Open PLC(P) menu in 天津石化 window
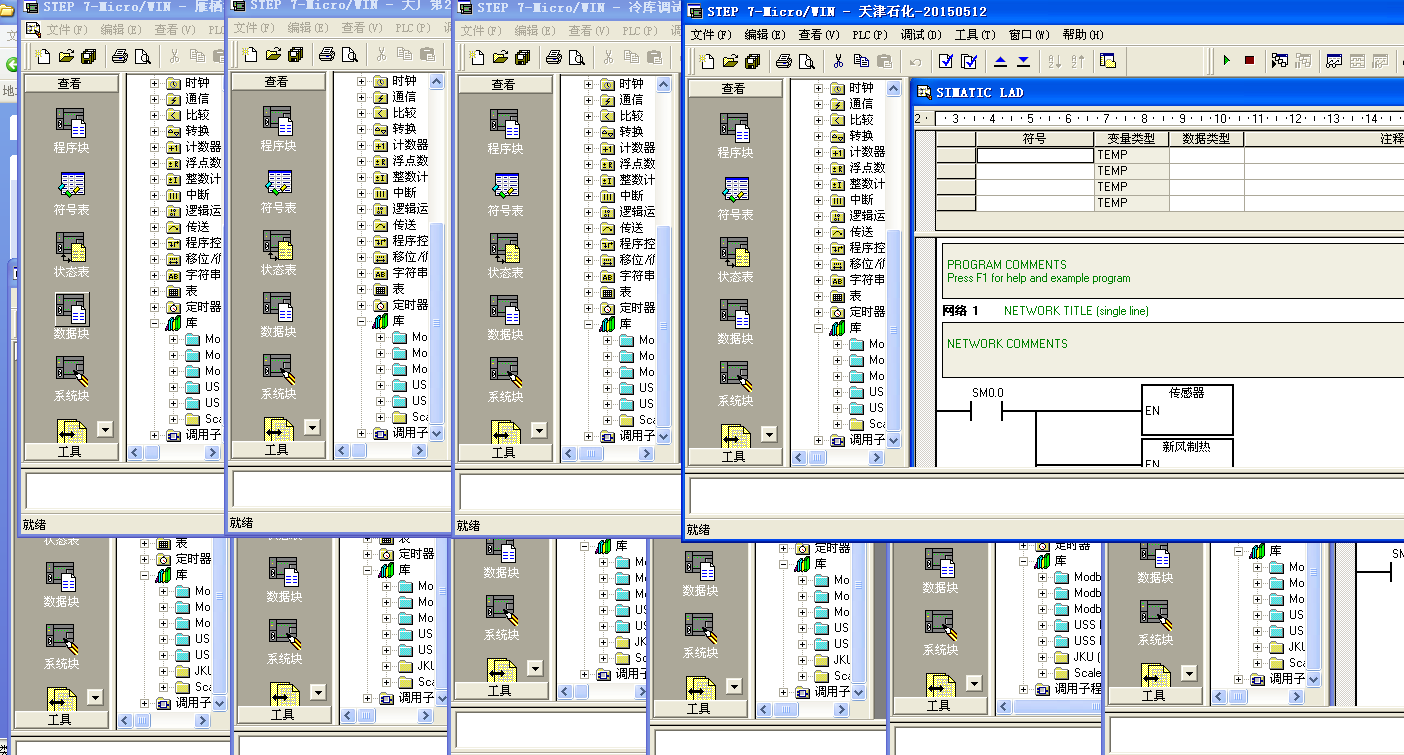The image size is (1404, 755). (870, 35)
